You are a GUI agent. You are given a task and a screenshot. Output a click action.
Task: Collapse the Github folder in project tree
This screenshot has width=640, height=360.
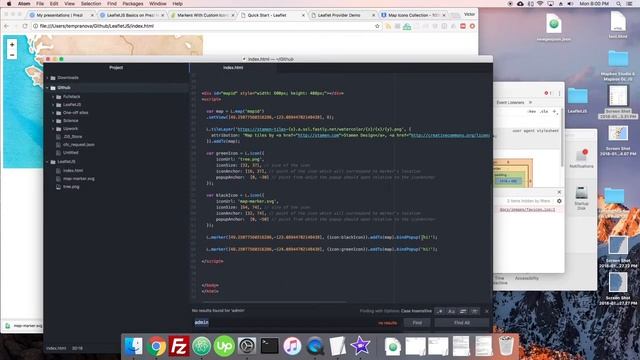[x=48, y=88]
